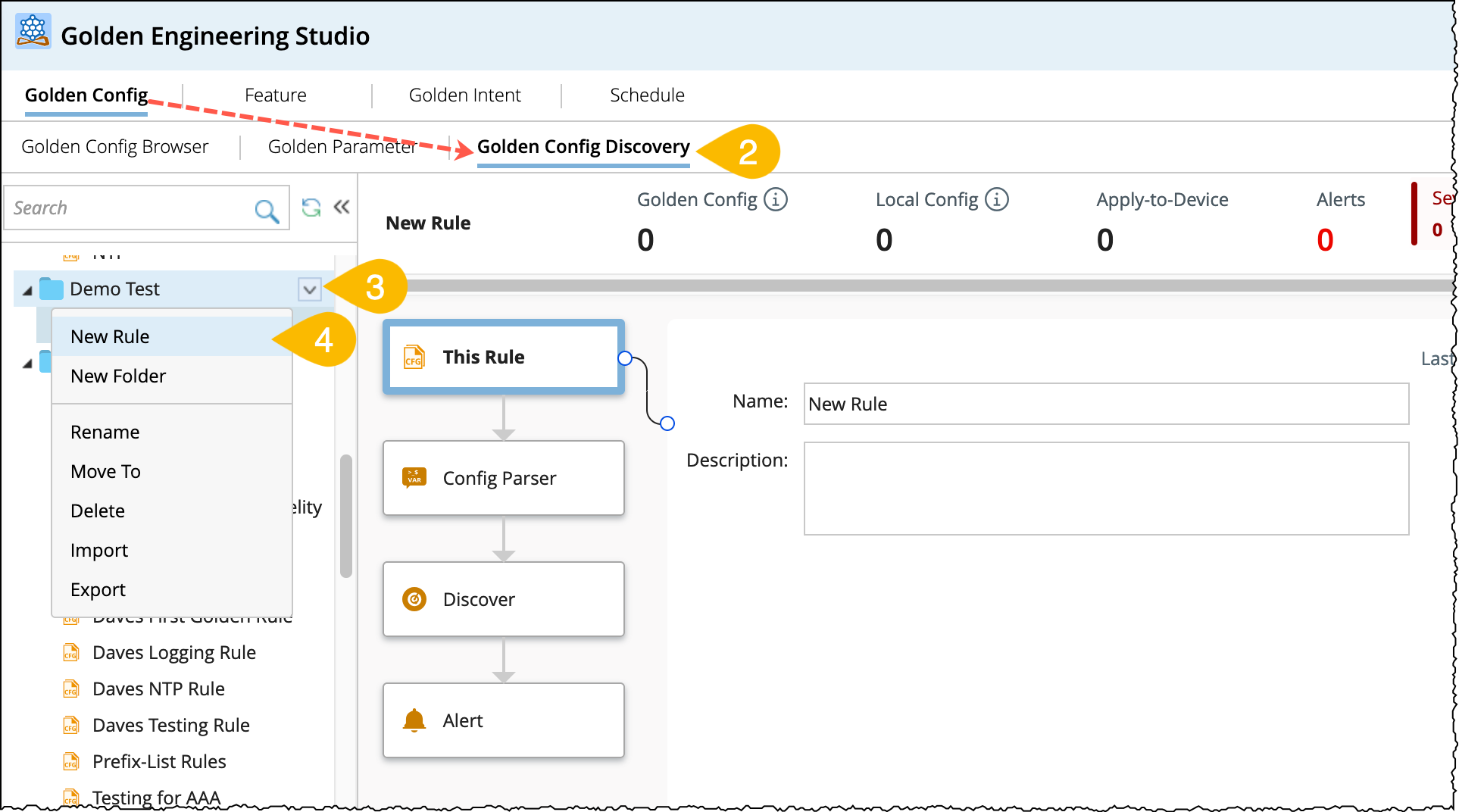This screenshot has height=812, width=1459.
Task: Click the search magnifier icon
Action: tap(266, 210)
